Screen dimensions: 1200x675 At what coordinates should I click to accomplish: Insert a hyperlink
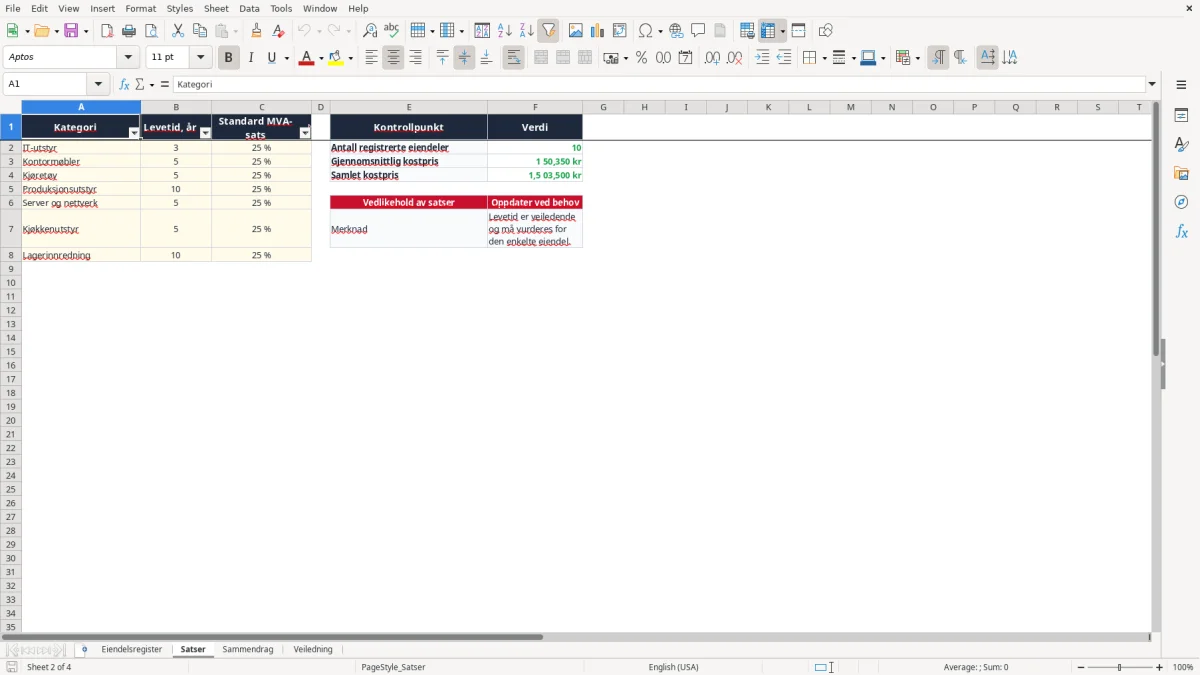point(676,31)
